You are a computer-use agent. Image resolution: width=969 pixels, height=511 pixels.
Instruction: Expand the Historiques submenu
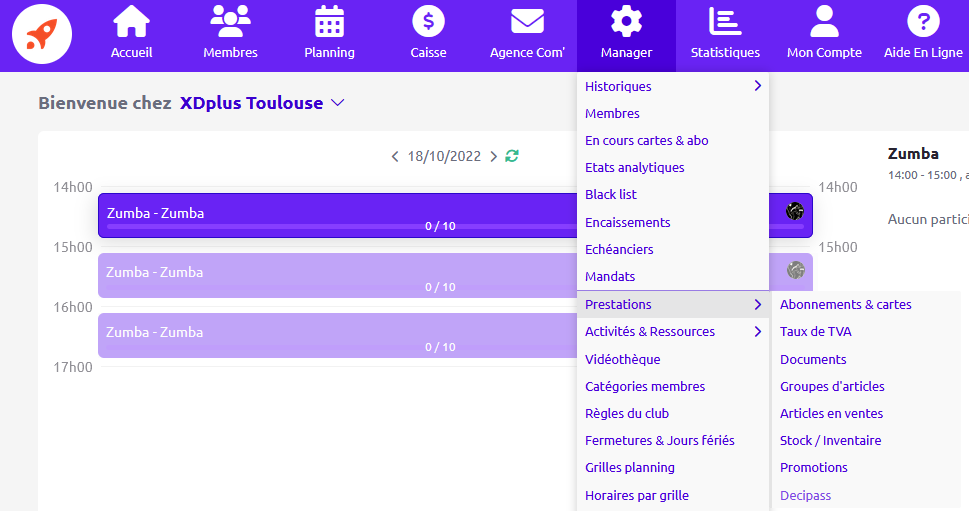pos(757,87)
